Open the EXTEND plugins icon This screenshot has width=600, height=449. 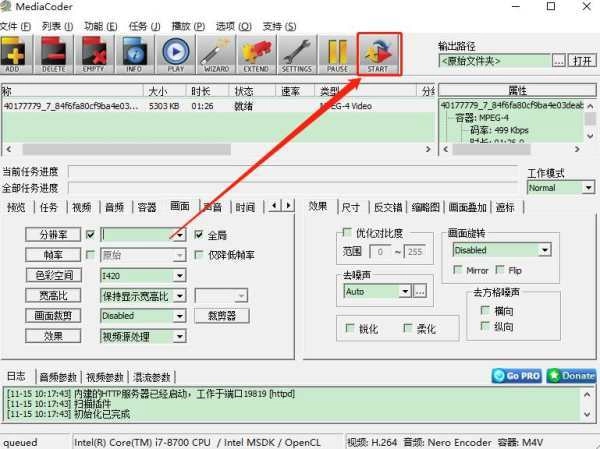pos(256,55)
